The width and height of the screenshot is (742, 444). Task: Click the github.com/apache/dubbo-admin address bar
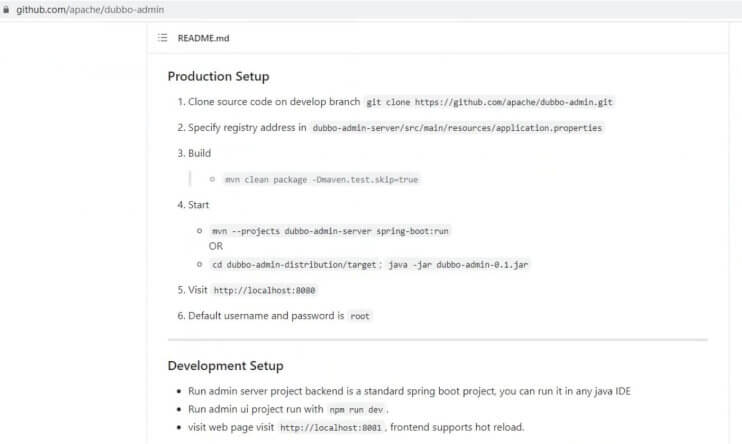pos(90,9)
